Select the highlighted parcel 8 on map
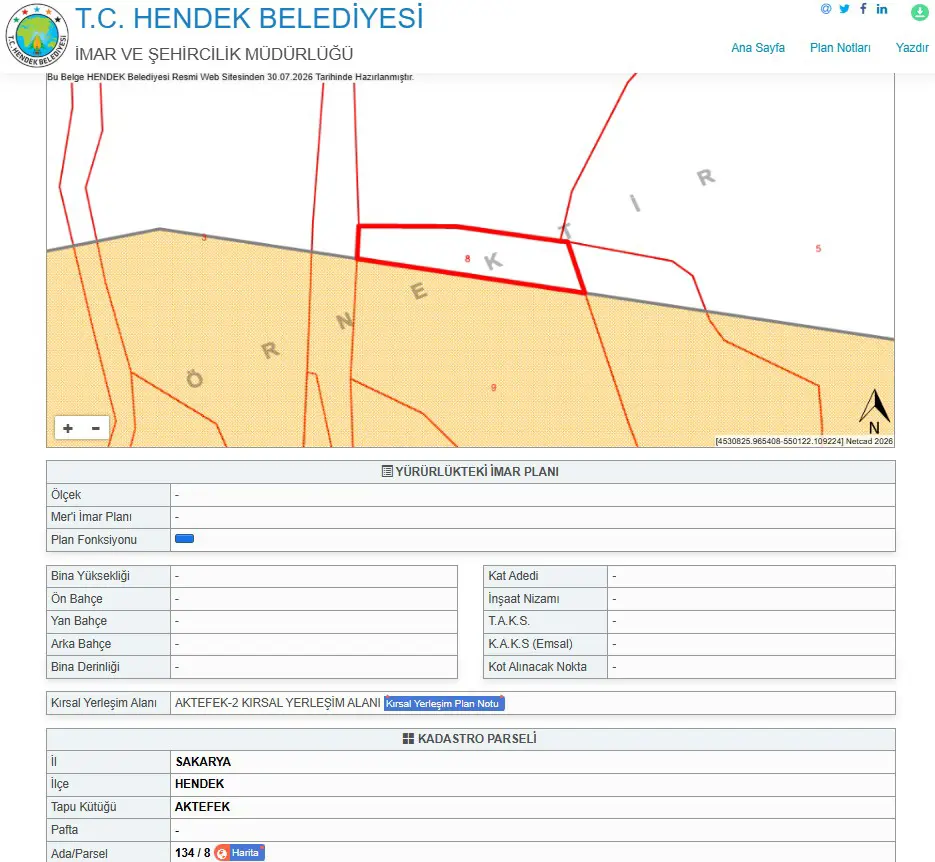Image resolution: width=935 pixels, height=862 pixels. pos(468,256)
